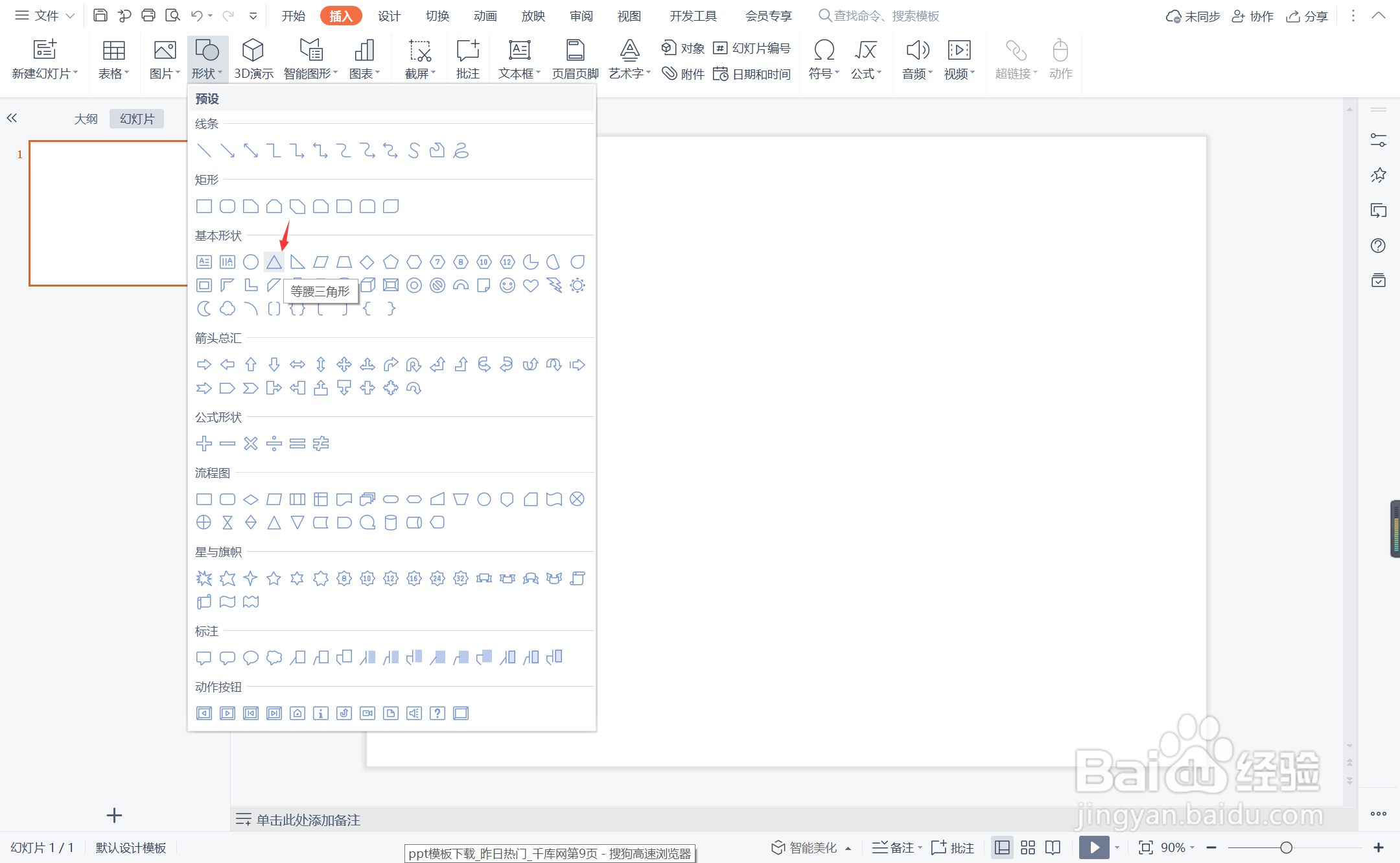Viewport: 1400px width, 863px height.
Task: Click the 协作 collaborate button
Action: 1253,16
